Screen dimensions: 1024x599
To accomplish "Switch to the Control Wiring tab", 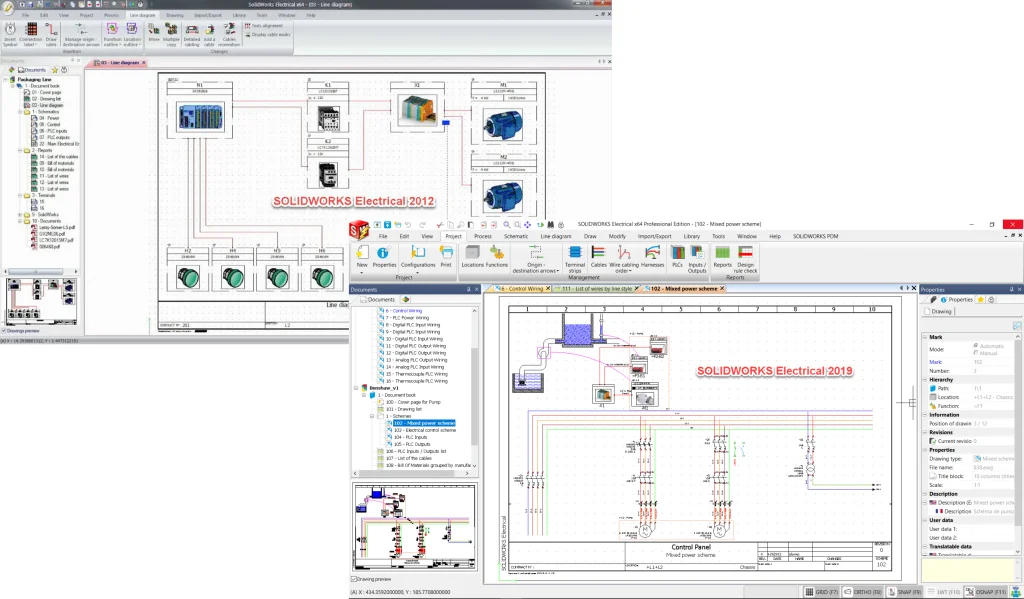I will [x=520, y=290].
